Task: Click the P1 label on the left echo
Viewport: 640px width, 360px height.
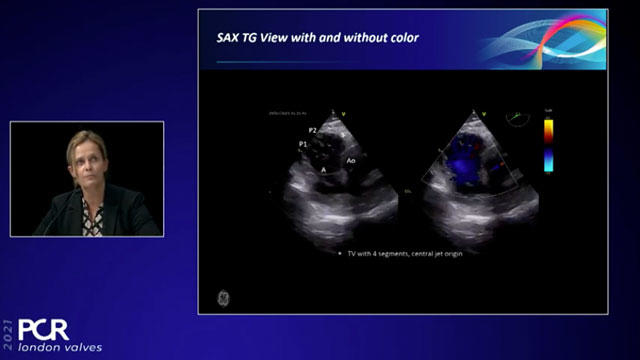Action: (x=303, y=144)
